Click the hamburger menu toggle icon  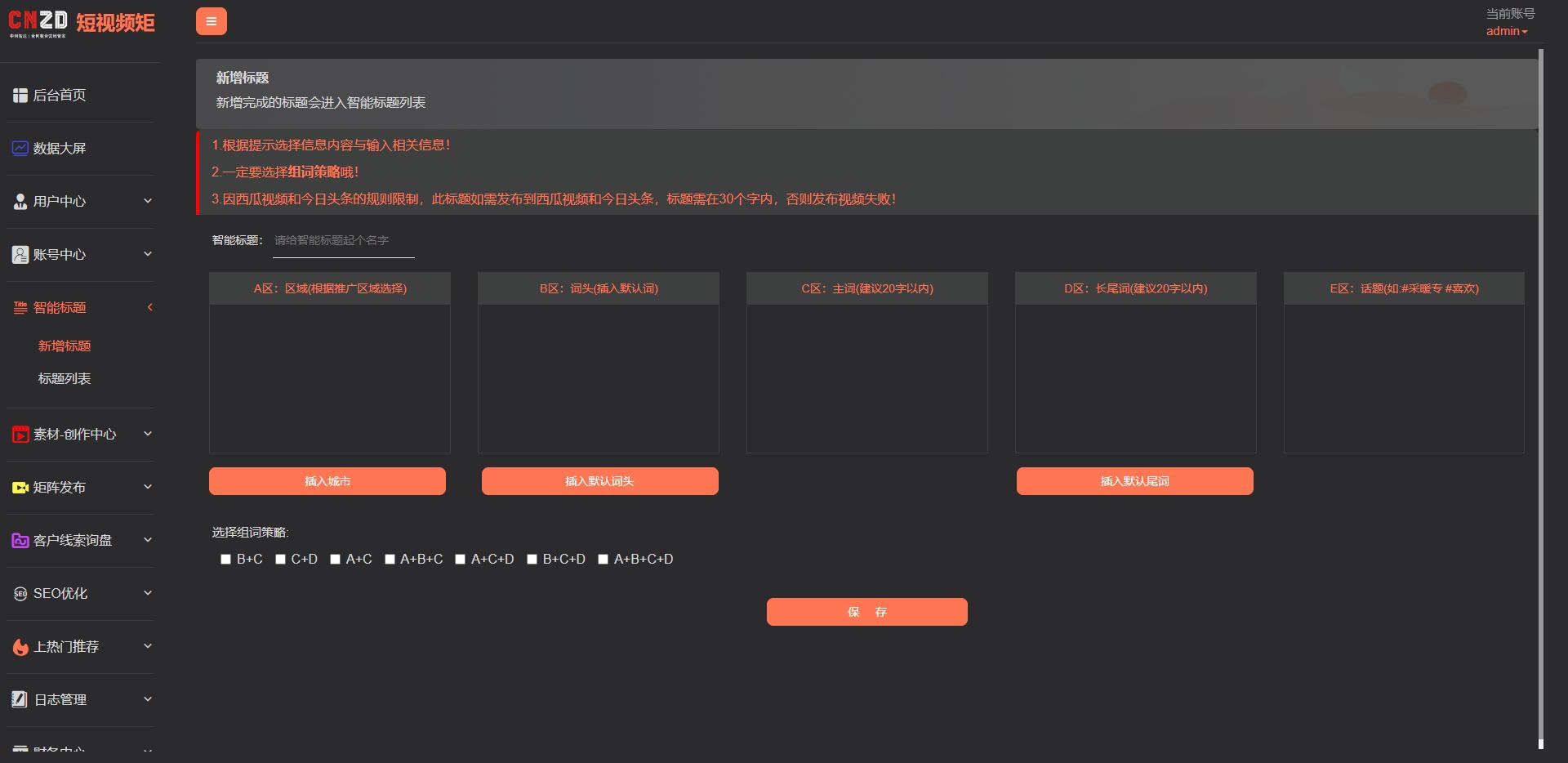click(x=211, y=21)
